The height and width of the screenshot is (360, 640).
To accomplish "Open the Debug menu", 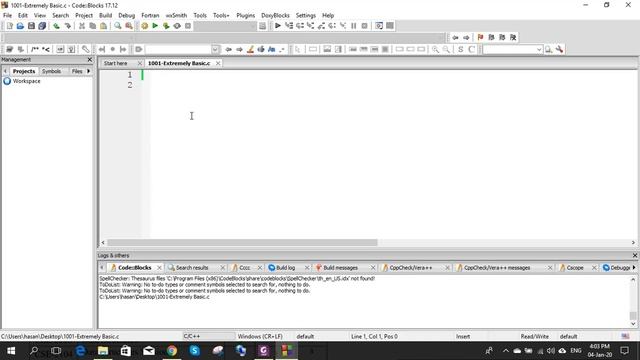I will [x=127, y=15].
